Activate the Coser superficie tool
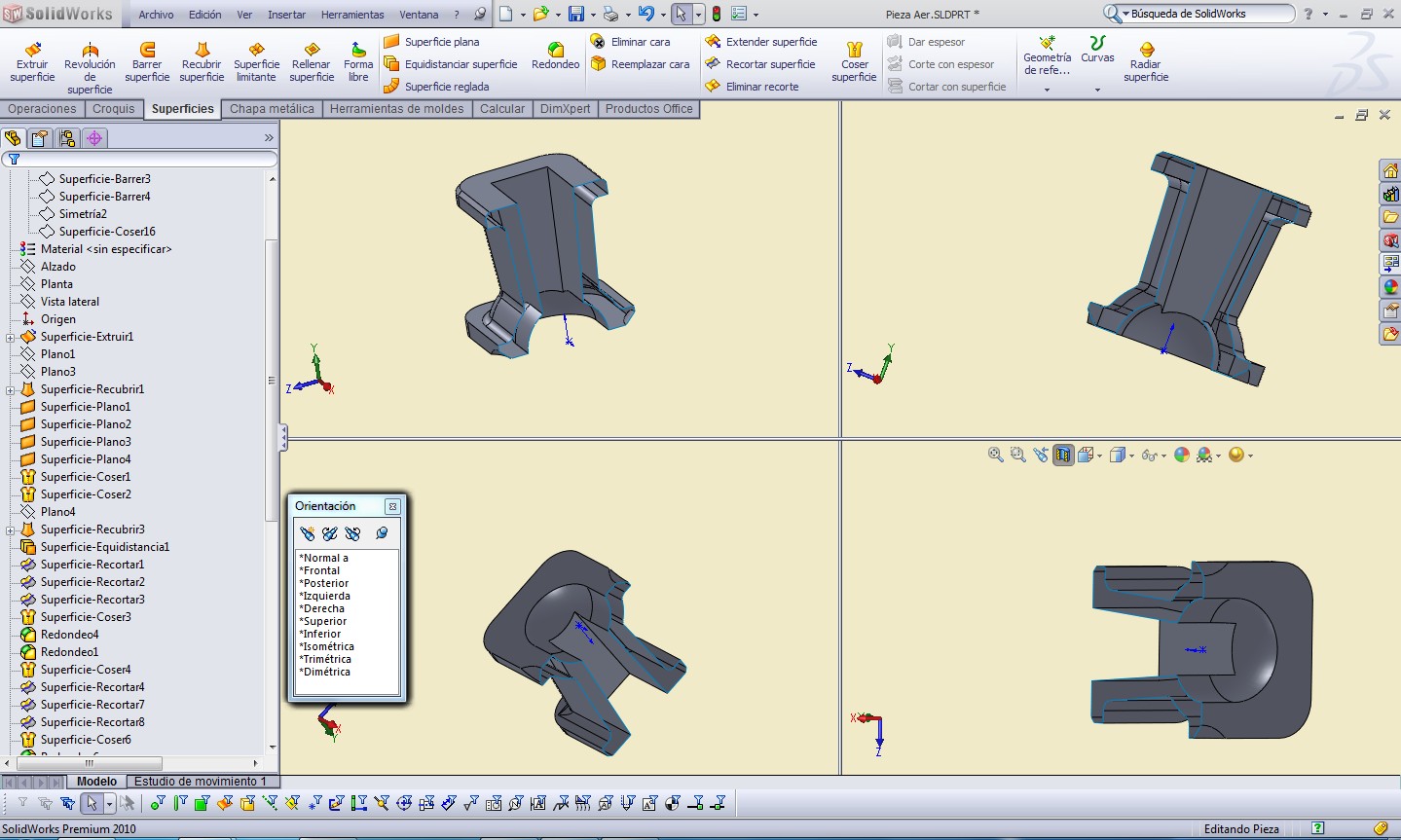This screenshot has width=1401, height=840. (854, 62)
